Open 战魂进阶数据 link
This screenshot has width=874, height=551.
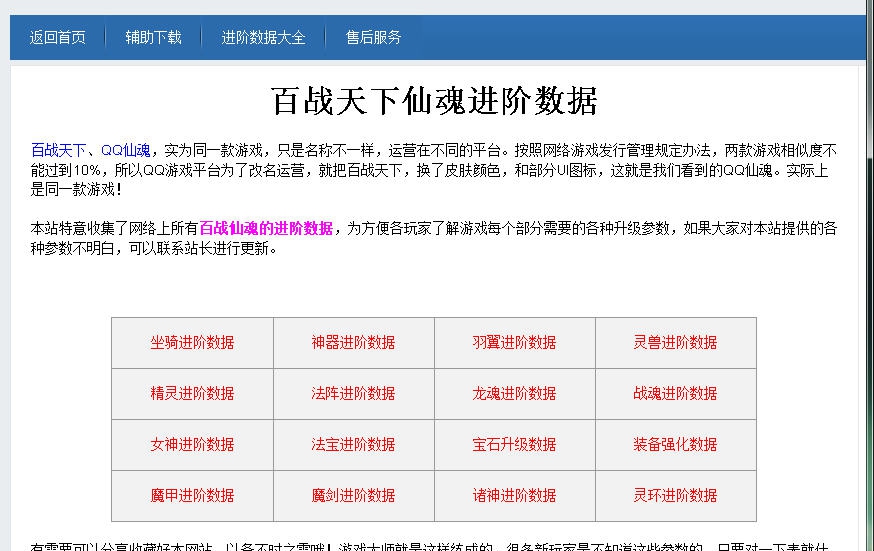coord(675,394)
